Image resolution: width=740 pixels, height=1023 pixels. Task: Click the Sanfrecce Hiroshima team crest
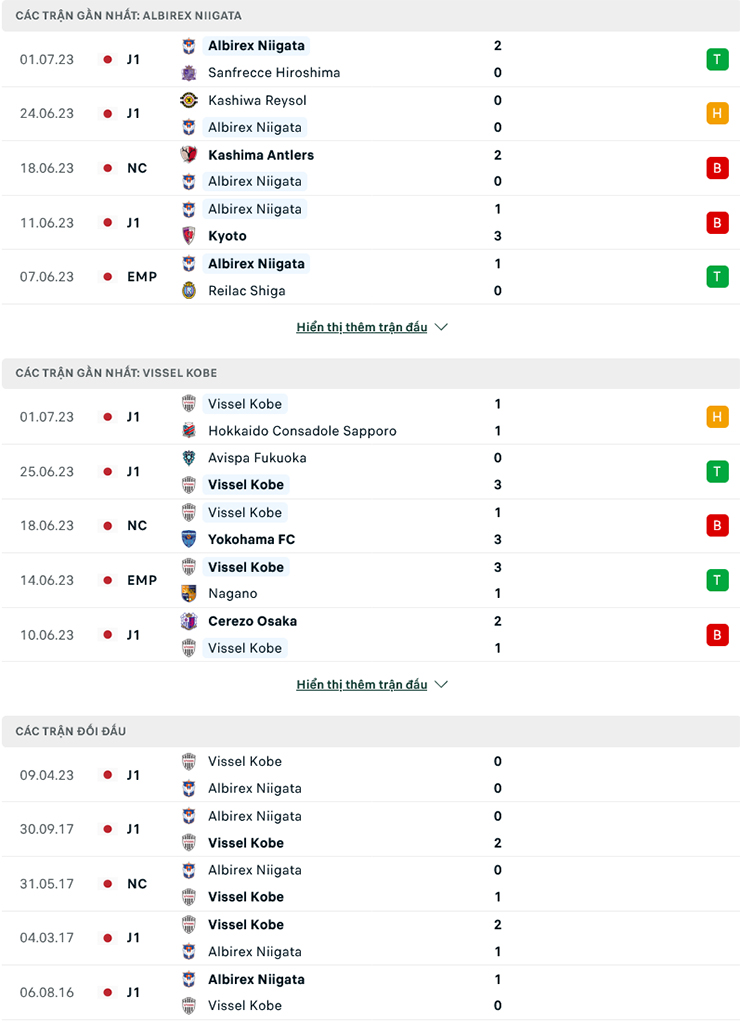coord(189,73)
